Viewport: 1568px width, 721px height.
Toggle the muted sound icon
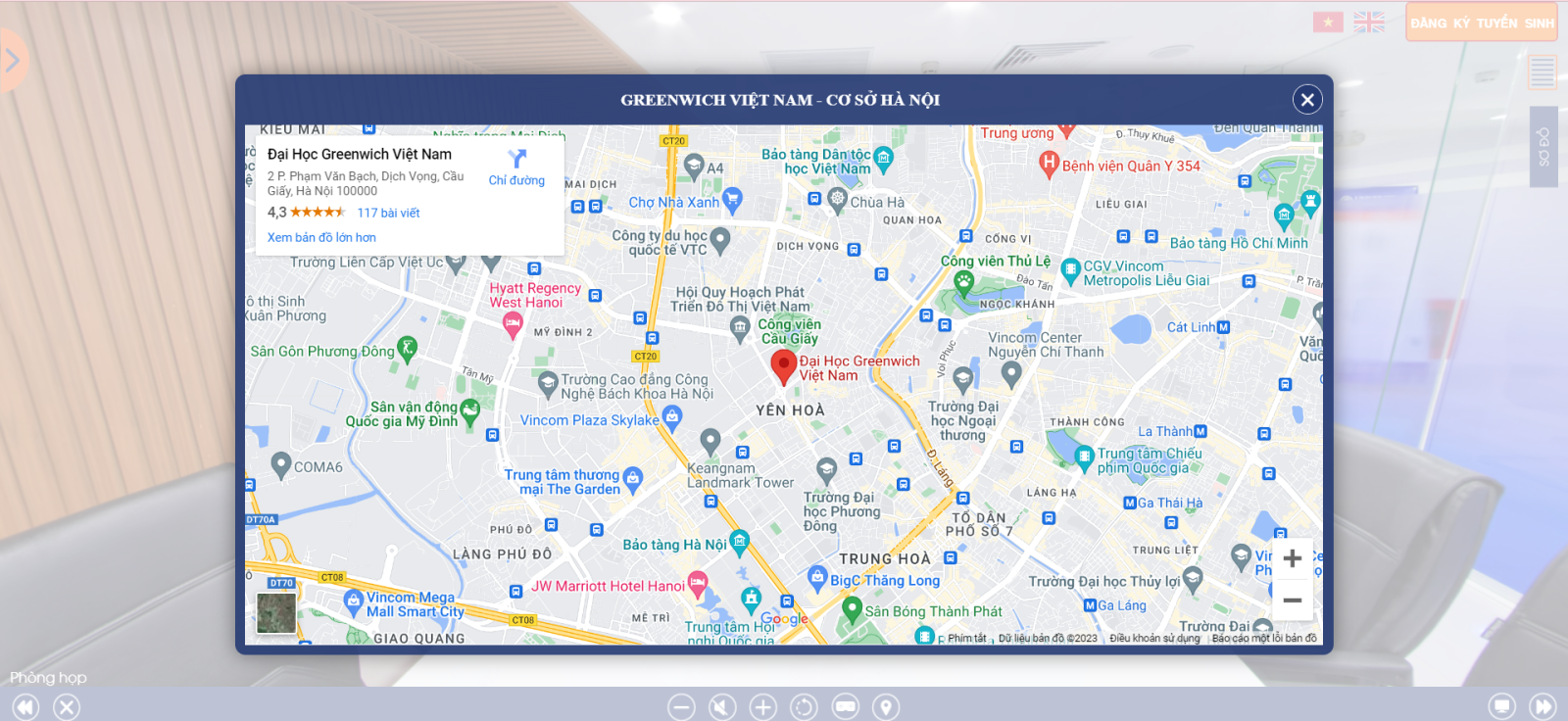(722, 706)
